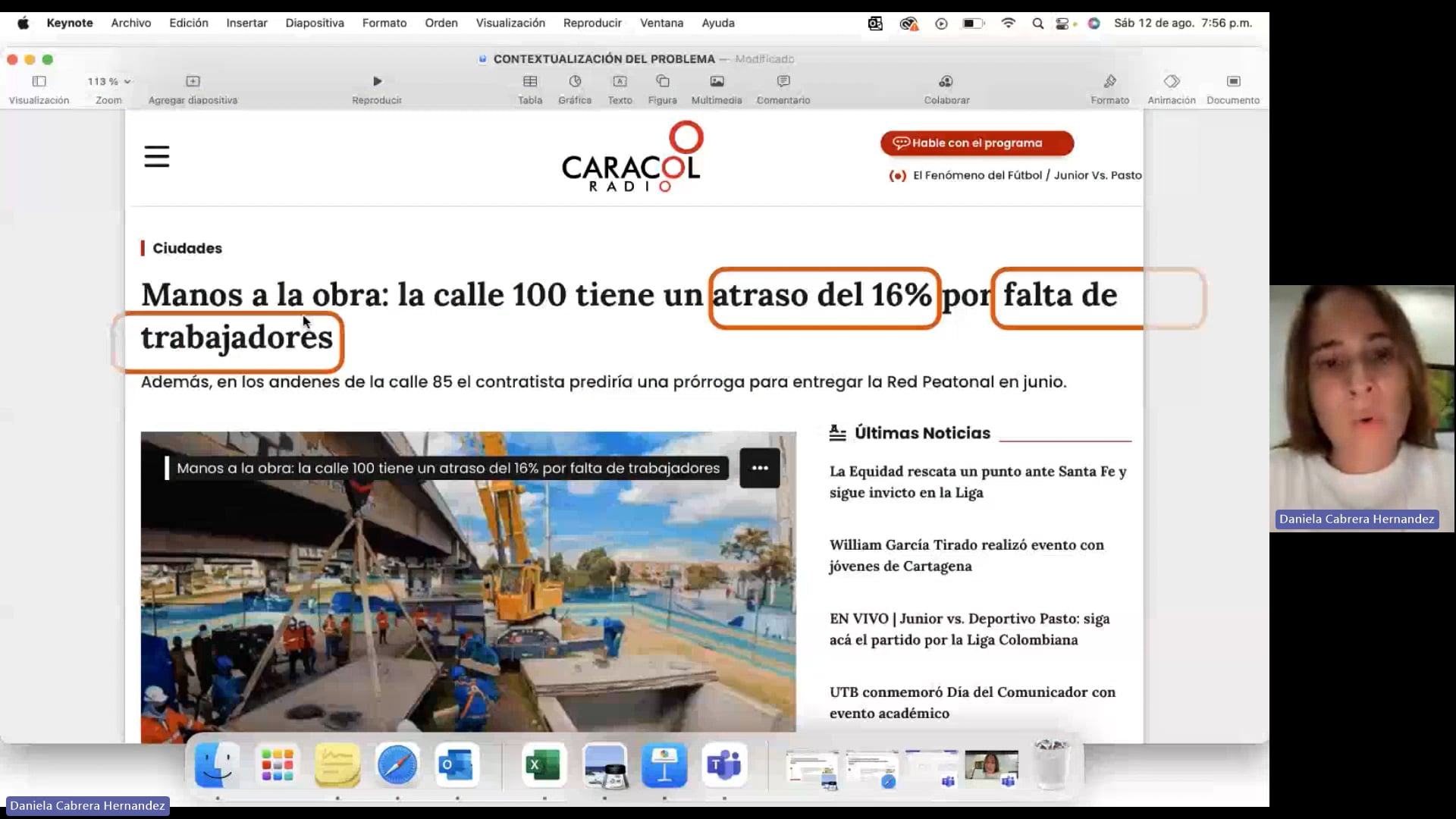Click the hamburger menu on Caracol page
The height and width of the screenshot is (819, 1456).
(157, 156)
